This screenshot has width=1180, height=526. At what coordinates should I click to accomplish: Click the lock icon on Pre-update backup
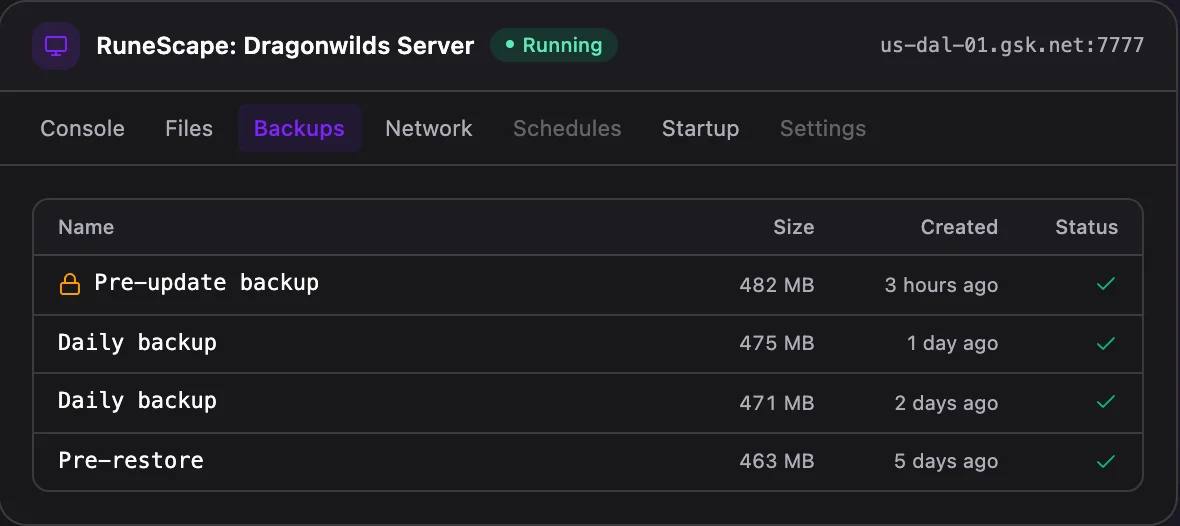(x=69, y=284)
